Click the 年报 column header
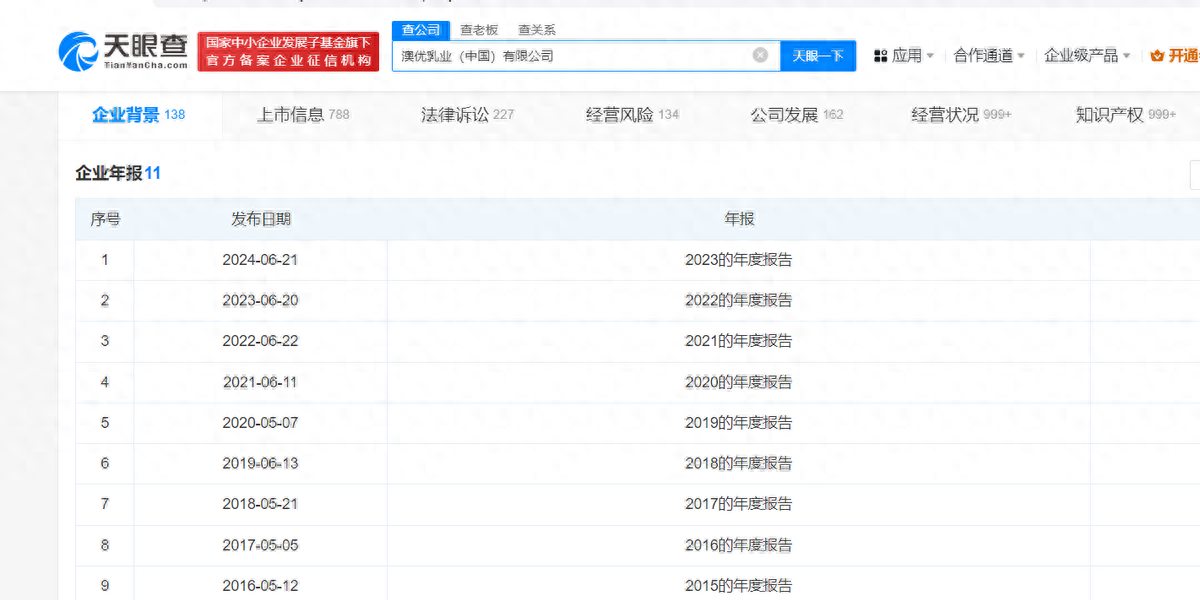The height and width of the screenshot is (600, 1200). click(739, 219)
